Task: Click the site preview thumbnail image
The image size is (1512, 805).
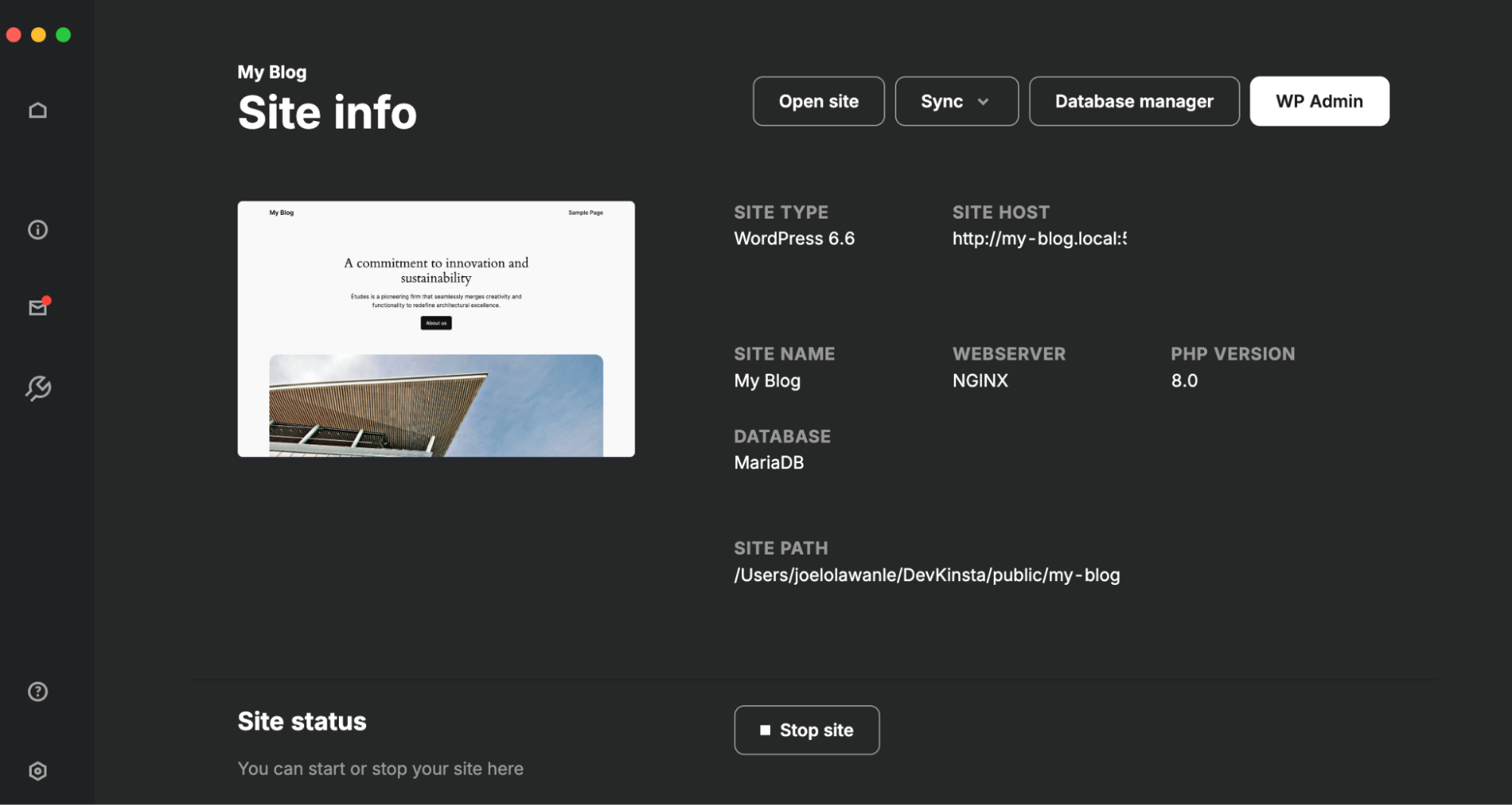Action: pos(436,328)
